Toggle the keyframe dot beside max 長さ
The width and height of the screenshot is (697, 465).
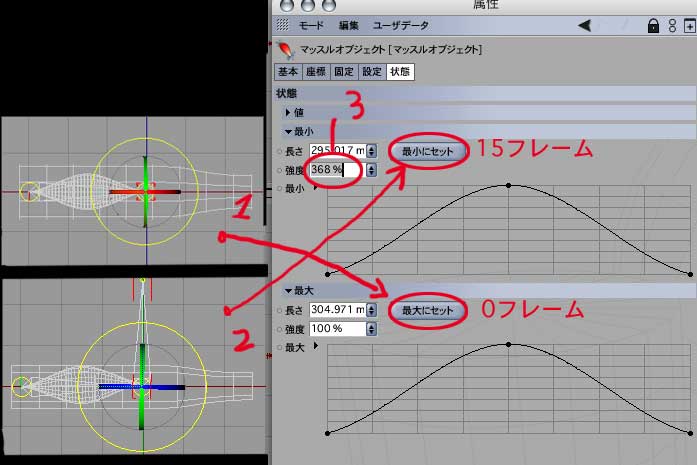[x=280, y=310]
